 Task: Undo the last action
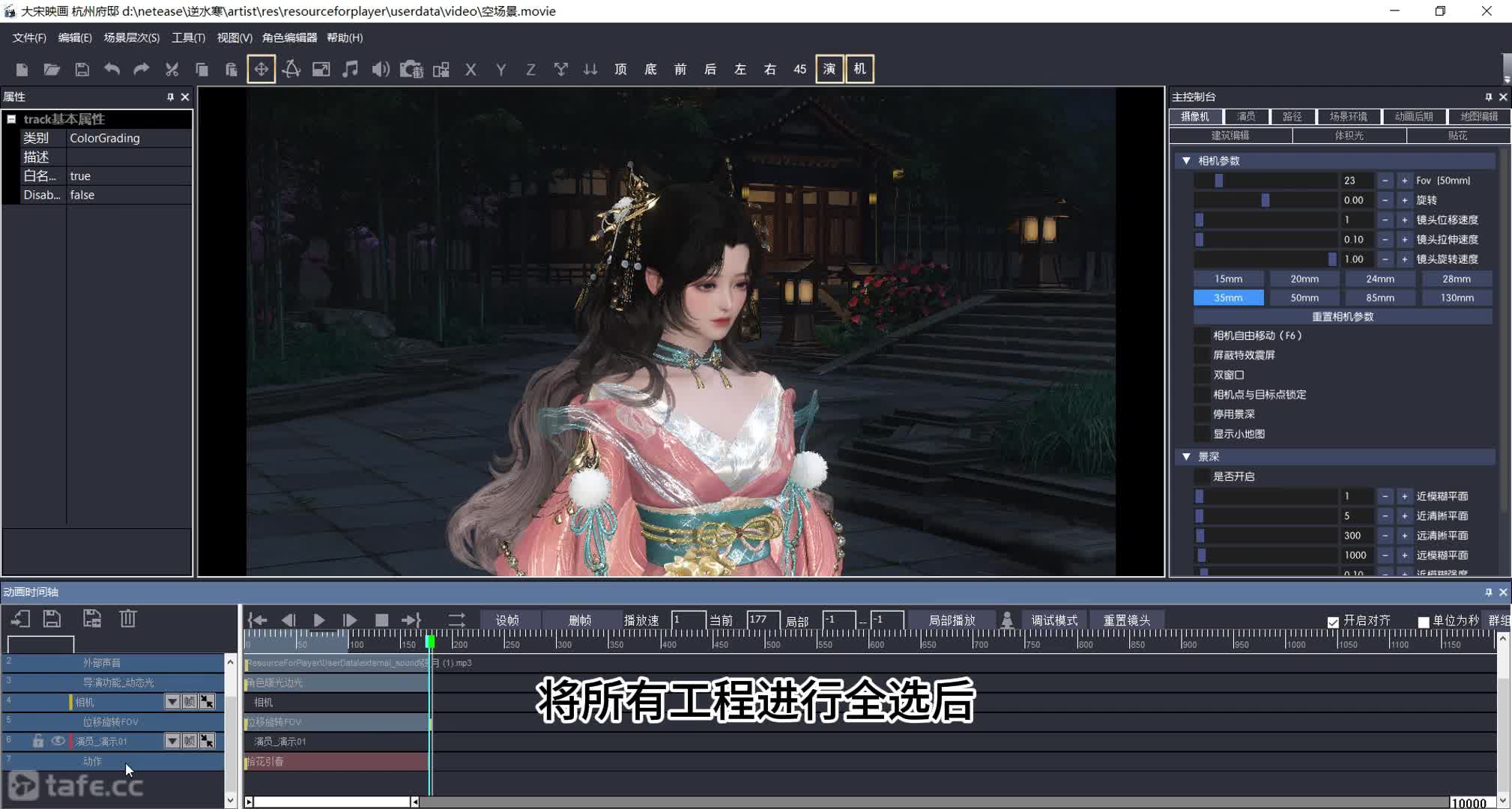[112, 70]
